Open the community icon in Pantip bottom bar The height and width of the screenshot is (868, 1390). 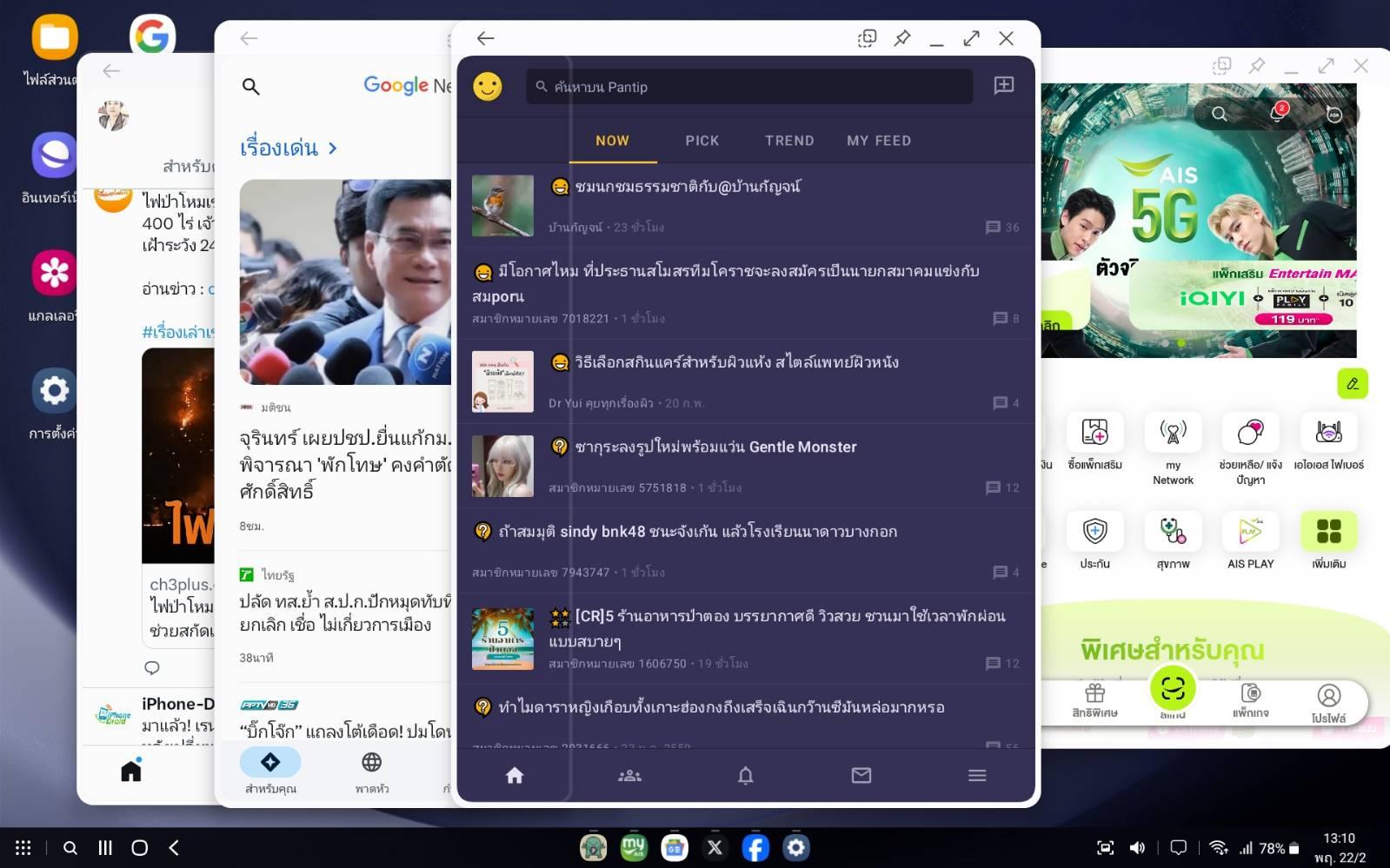click(x=629, y=775)
